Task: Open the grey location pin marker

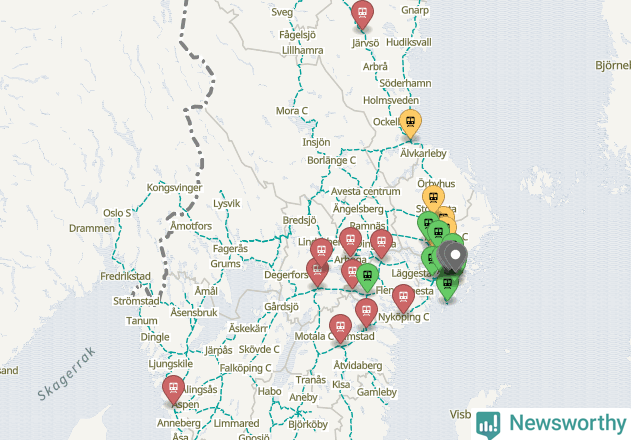Action: point(456,256)
